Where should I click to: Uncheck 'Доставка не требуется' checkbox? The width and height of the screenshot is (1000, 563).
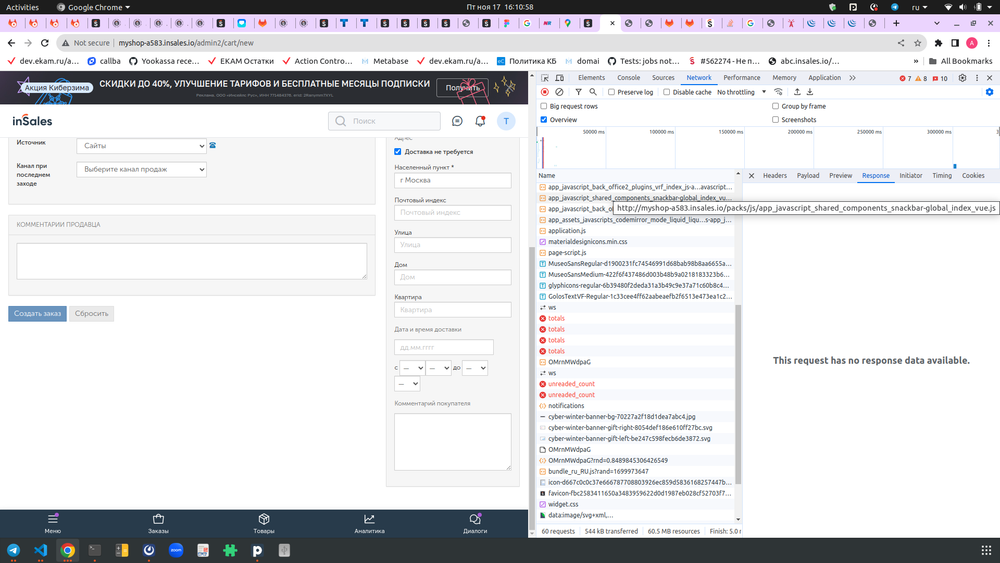pyautogui.click(x=398, y=151)
